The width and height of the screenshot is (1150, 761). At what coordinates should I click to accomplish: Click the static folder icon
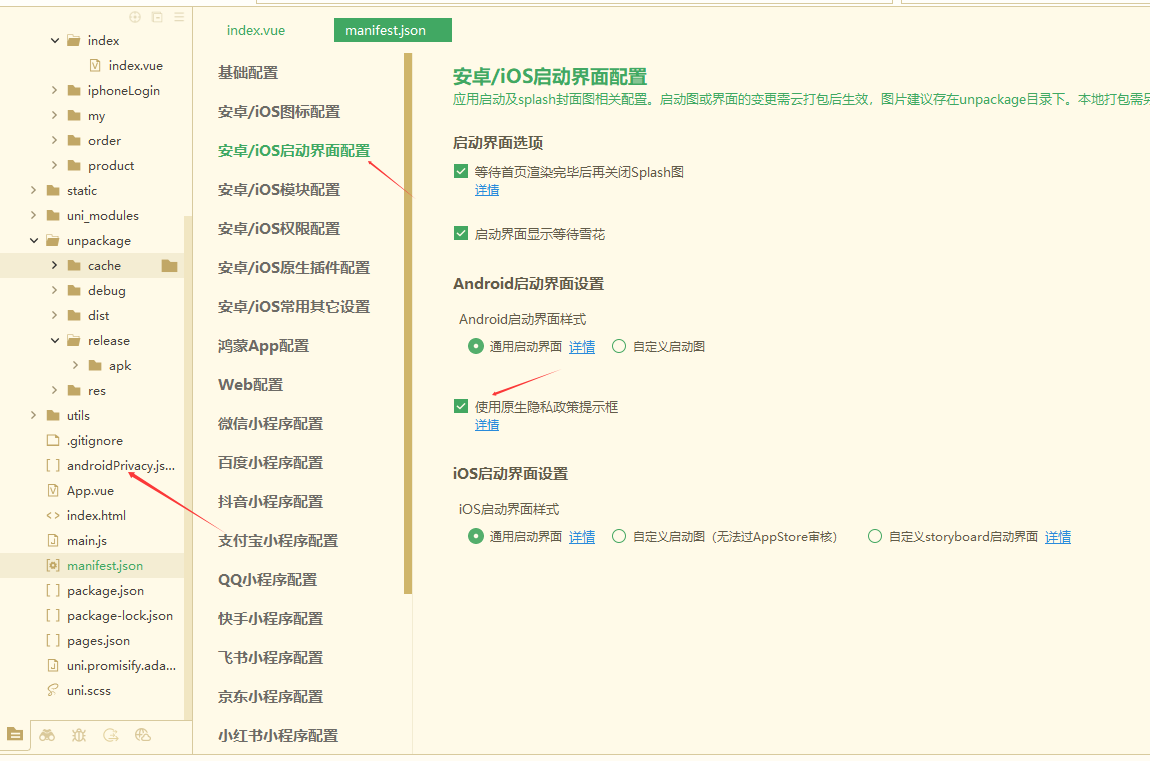53,191
